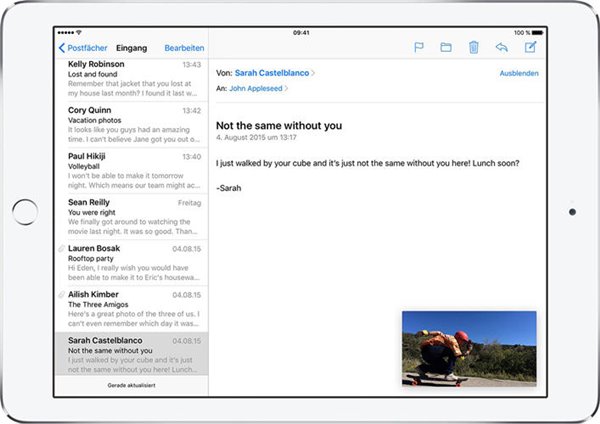Flag the open email

[419, 47]
